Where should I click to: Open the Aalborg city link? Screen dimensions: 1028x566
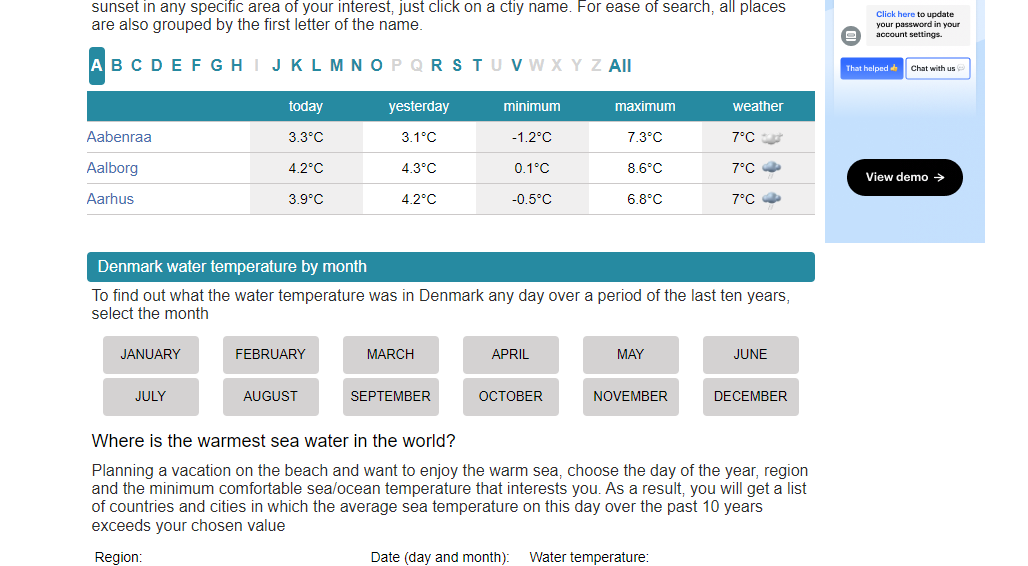tap(112, 168)
